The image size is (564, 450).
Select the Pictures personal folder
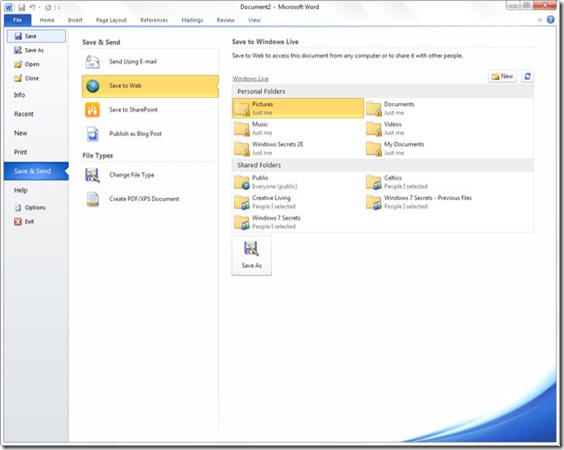[x=298, y=108]
